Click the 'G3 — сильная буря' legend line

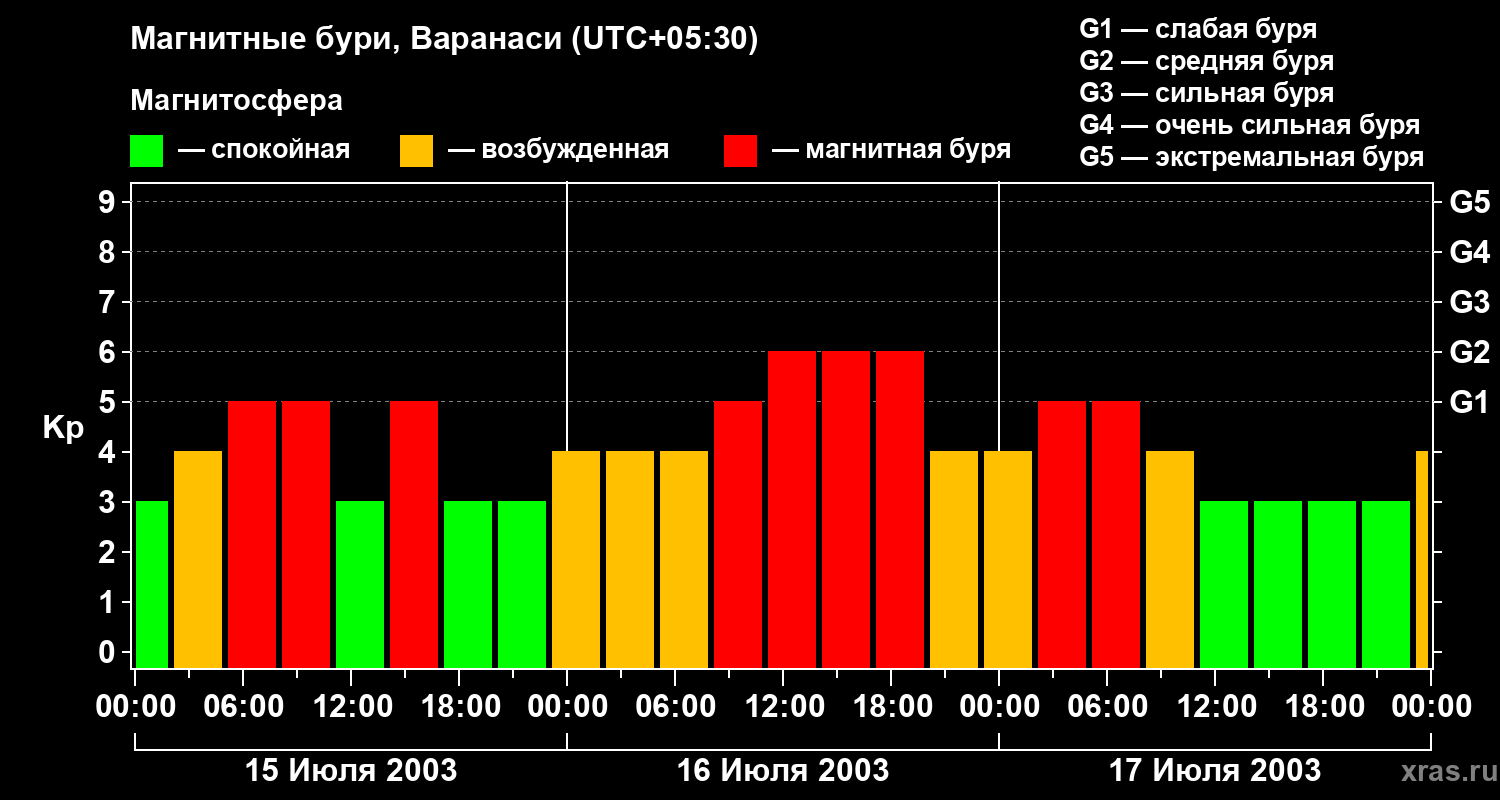1206,93
